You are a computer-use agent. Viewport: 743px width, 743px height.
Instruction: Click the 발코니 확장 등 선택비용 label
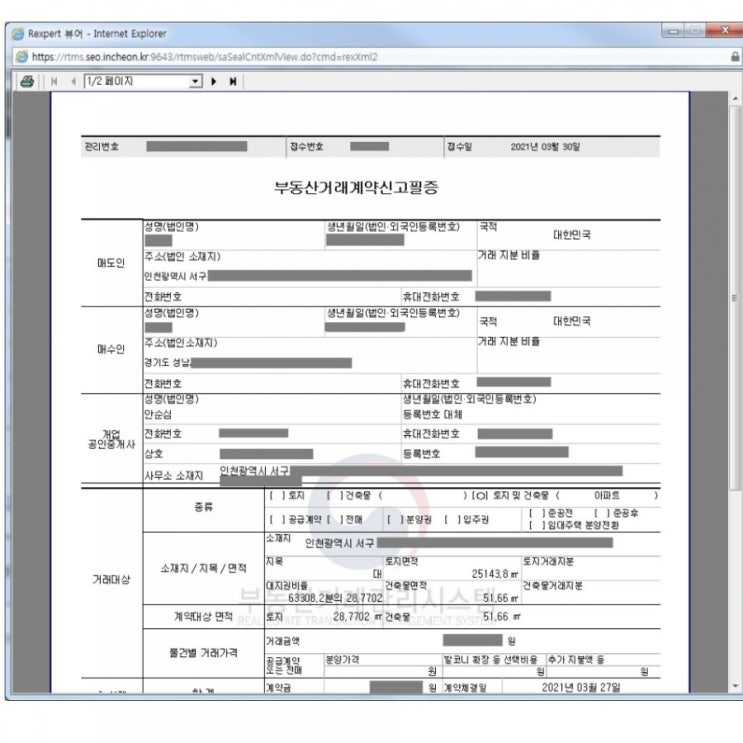point(490,660)
